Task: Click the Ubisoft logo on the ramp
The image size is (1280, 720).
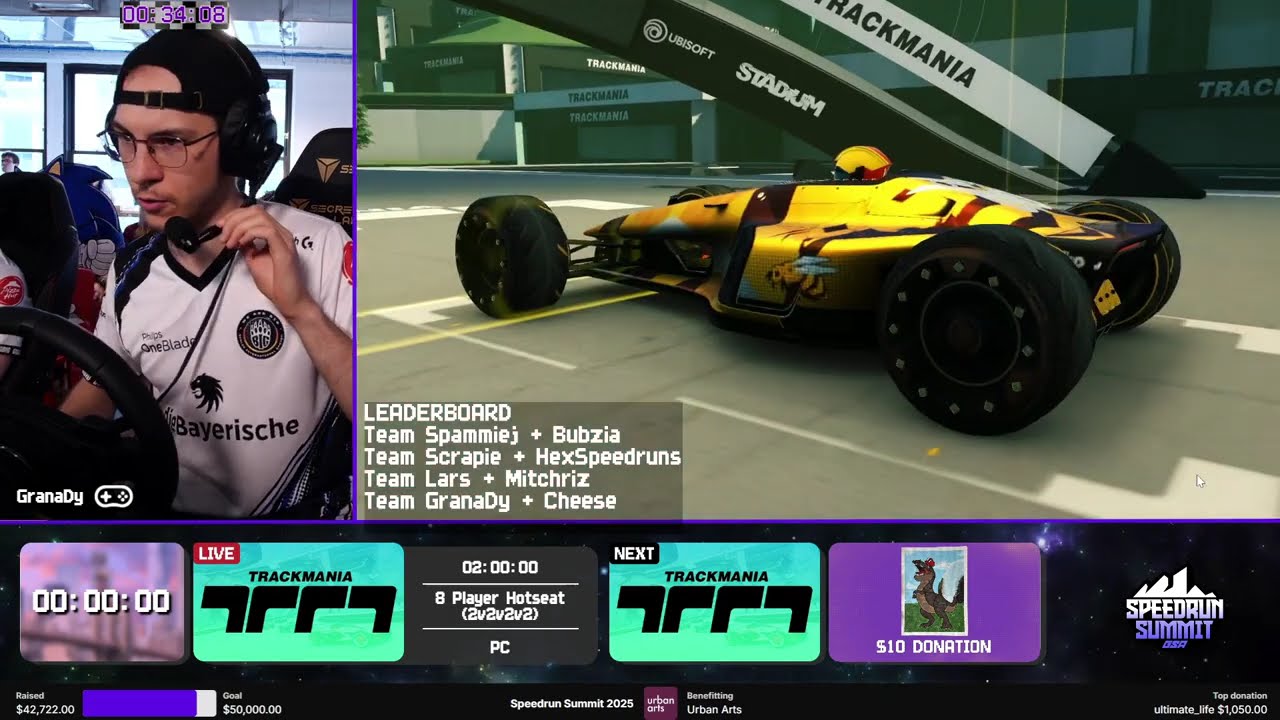Action: pyautogui.click(x=680, y=38)
